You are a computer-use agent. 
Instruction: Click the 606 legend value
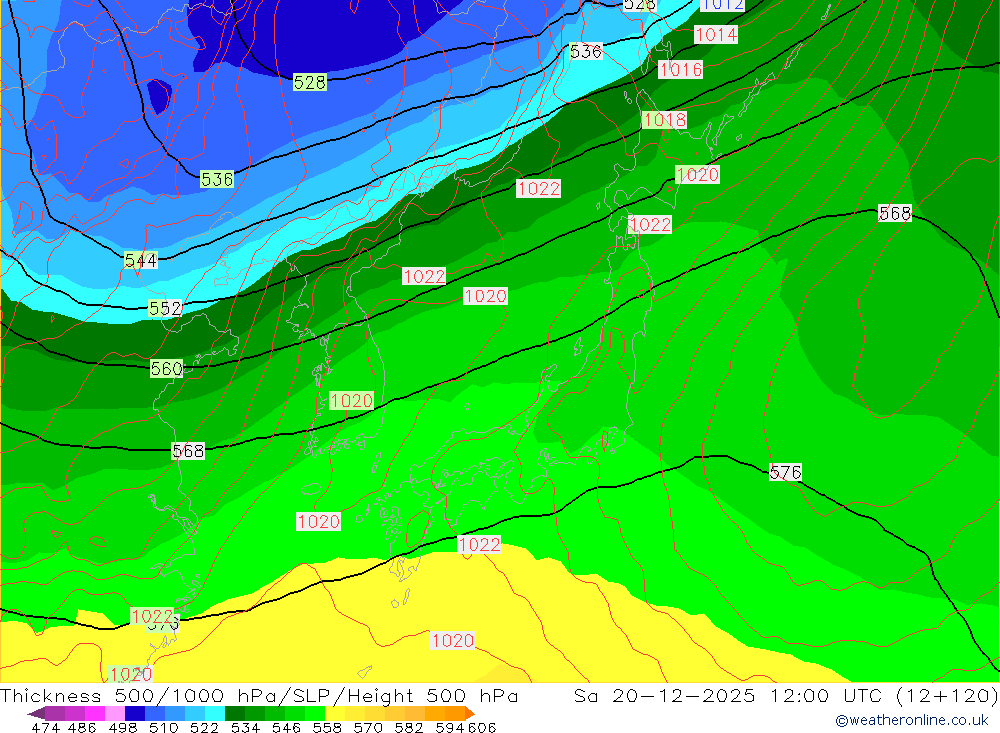(x=482, y=727)
